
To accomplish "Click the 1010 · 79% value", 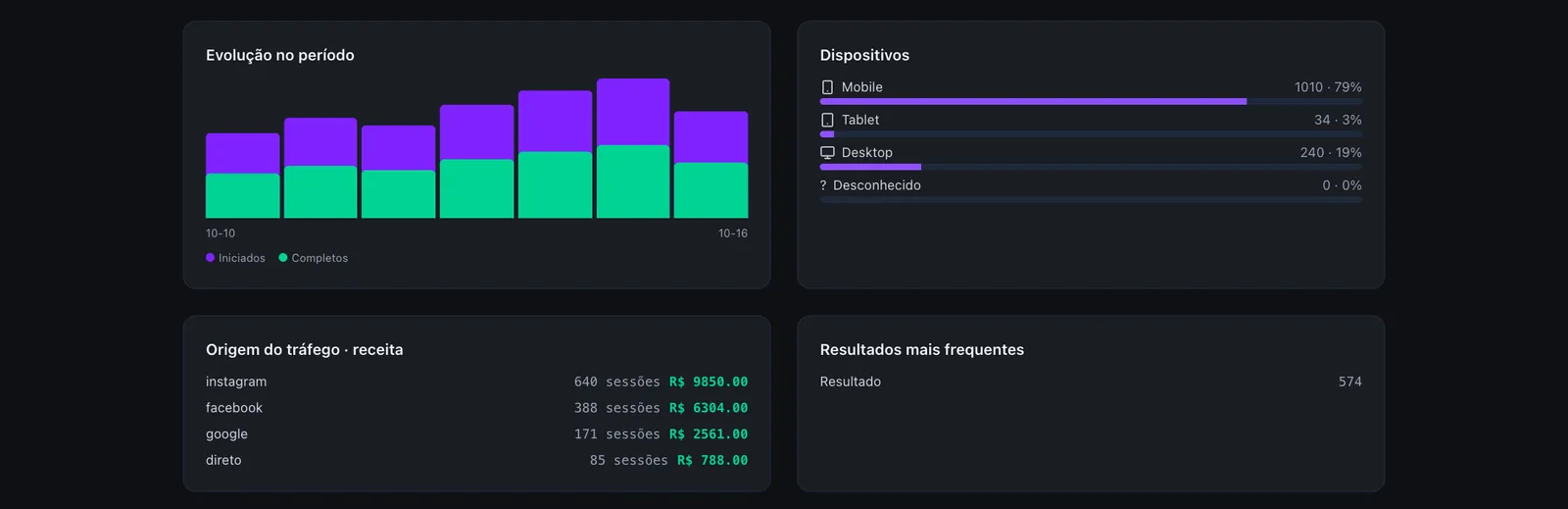I will [x=1328, y=87].
